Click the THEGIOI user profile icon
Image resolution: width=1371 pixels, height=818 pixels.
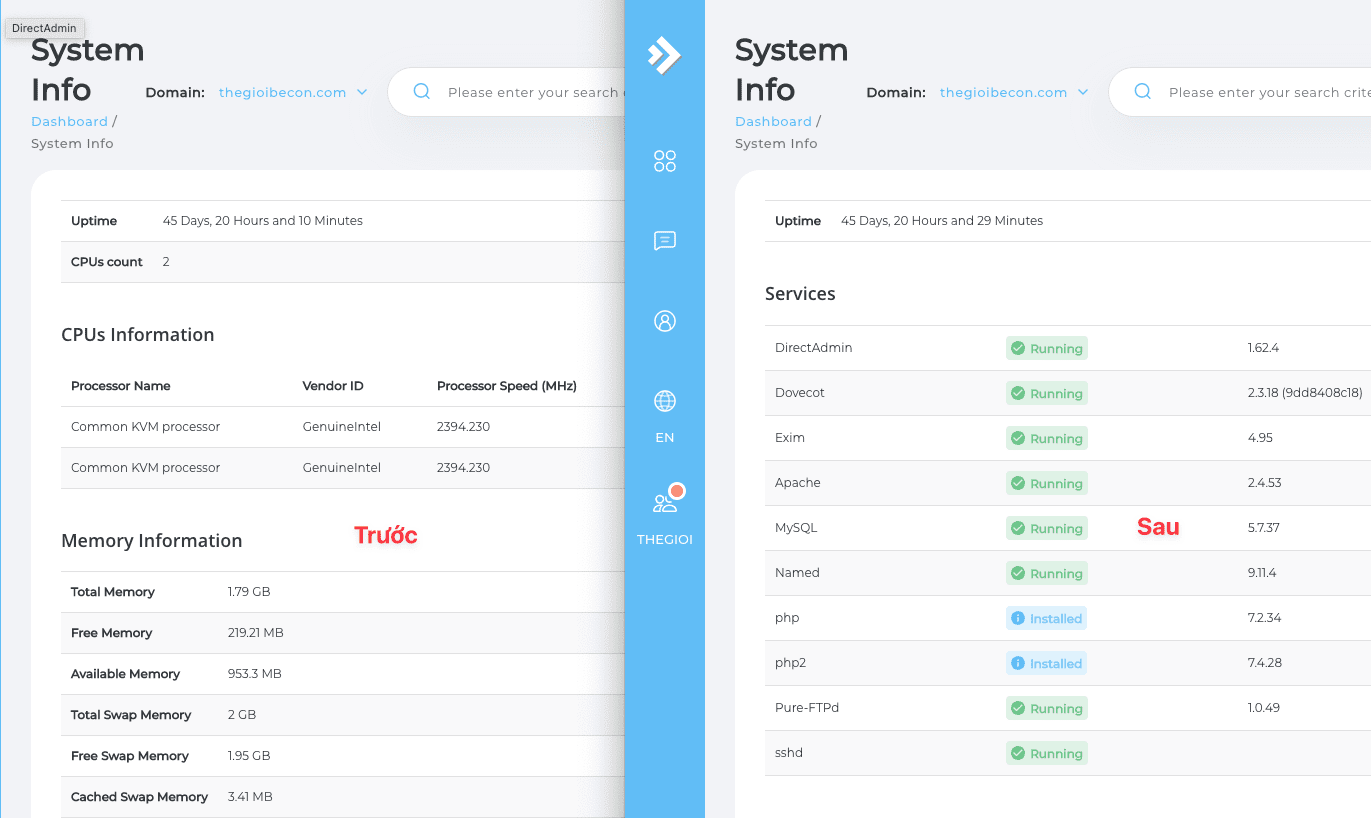coord(666,501)
